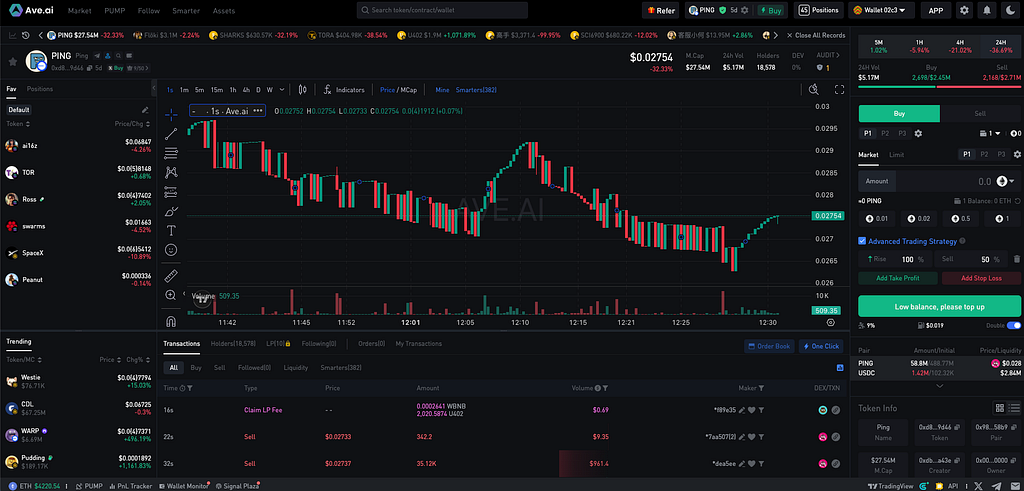Viewport: 1024px width, 491px height.
Task: Open chart settings gear below price scale
Action: (831, 323)
